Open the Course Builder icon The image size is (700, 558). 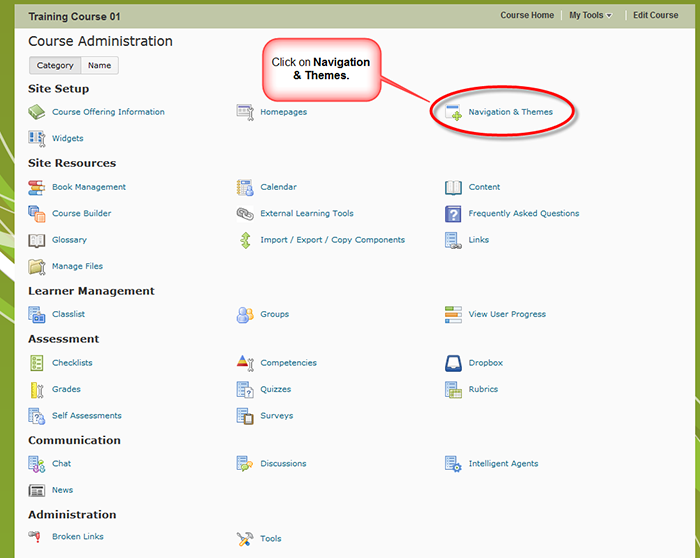37,214
